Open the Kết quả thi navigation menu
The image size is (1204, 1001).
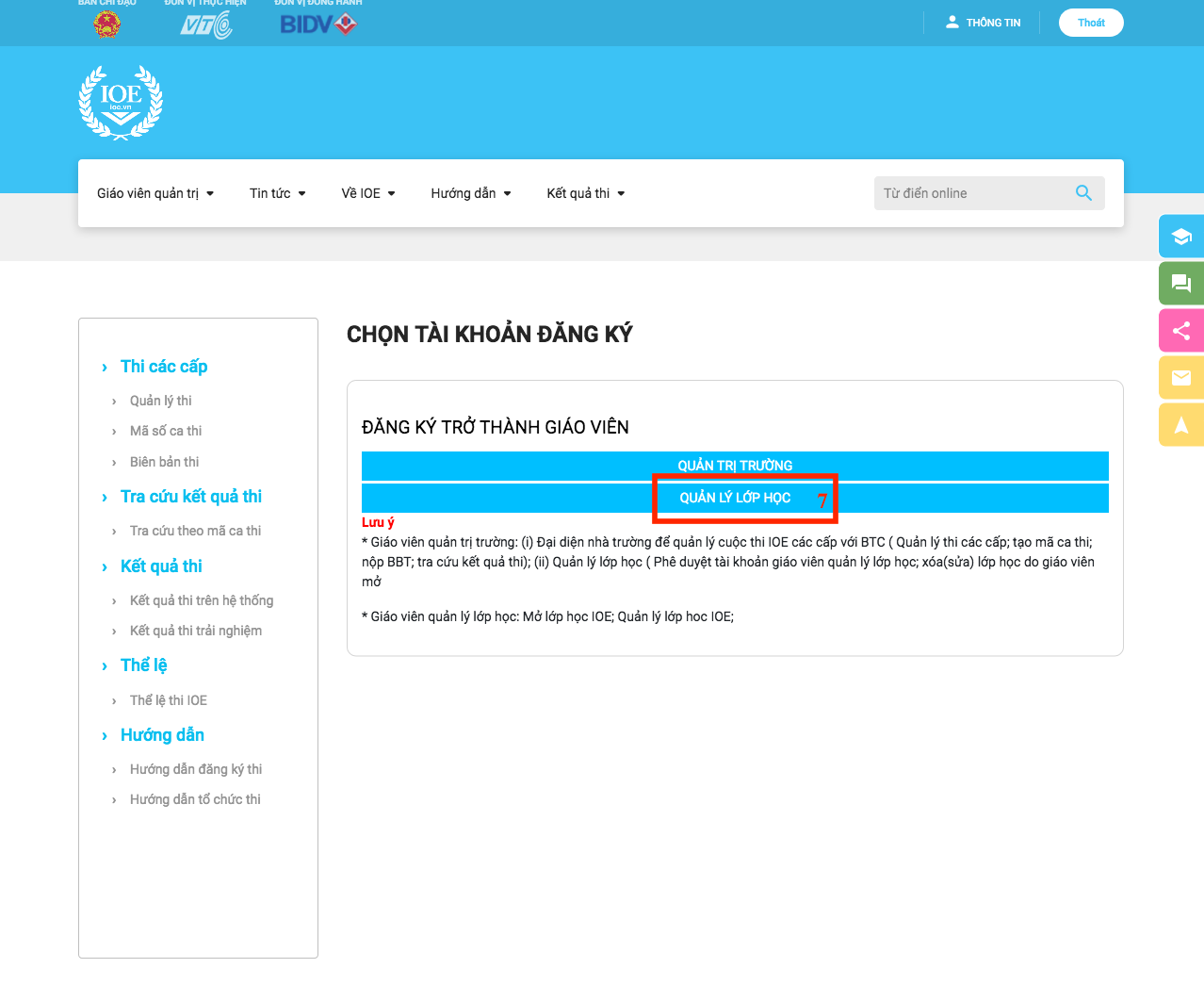[585, 193]
